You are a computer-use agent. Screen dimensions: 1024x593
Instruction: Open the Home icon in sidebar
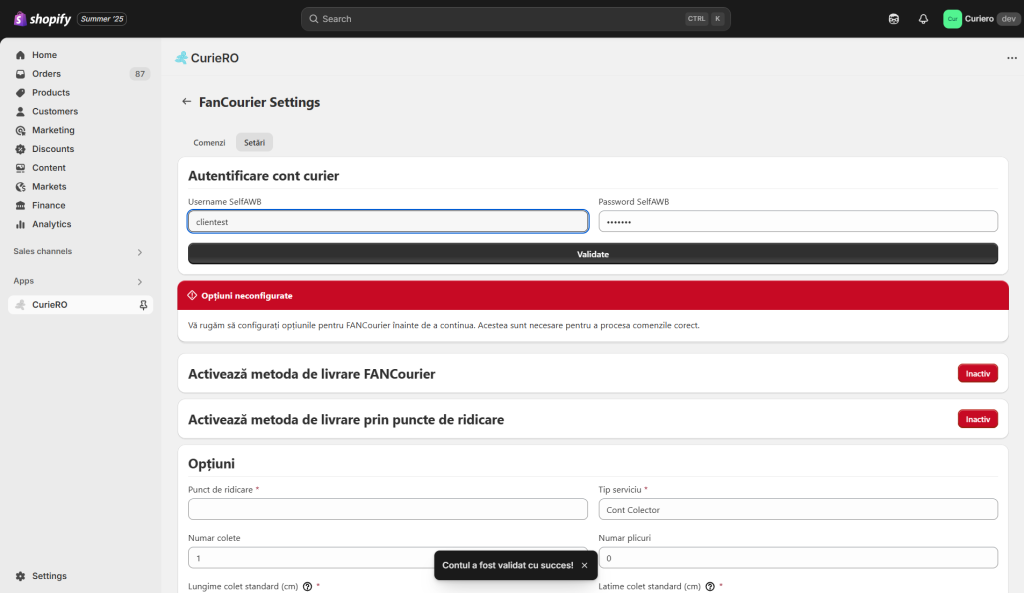pyautogui.click(x=20, y=56)
